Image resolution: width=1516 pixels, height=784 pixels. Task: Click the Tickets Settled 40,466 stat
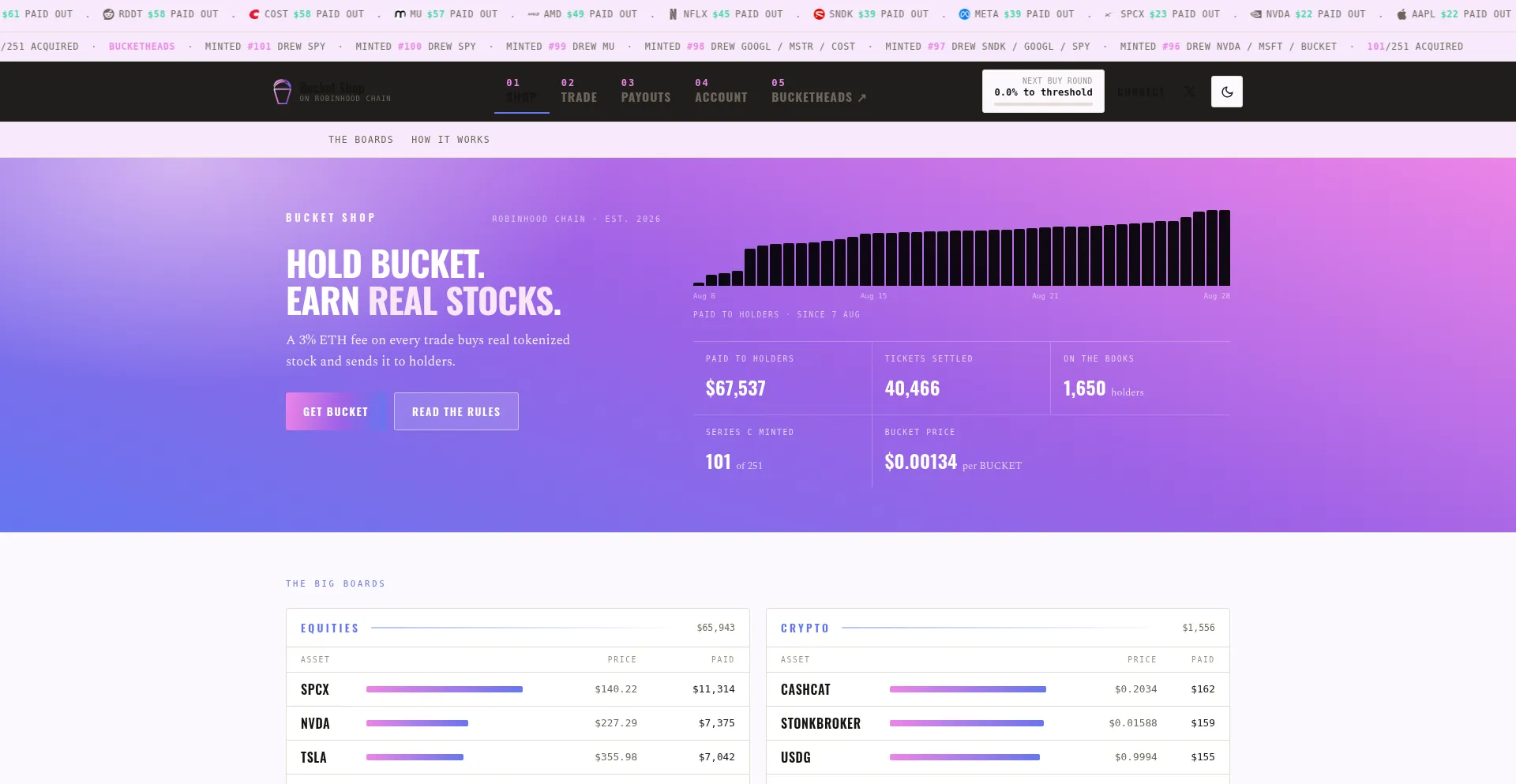tap(961, 378)
